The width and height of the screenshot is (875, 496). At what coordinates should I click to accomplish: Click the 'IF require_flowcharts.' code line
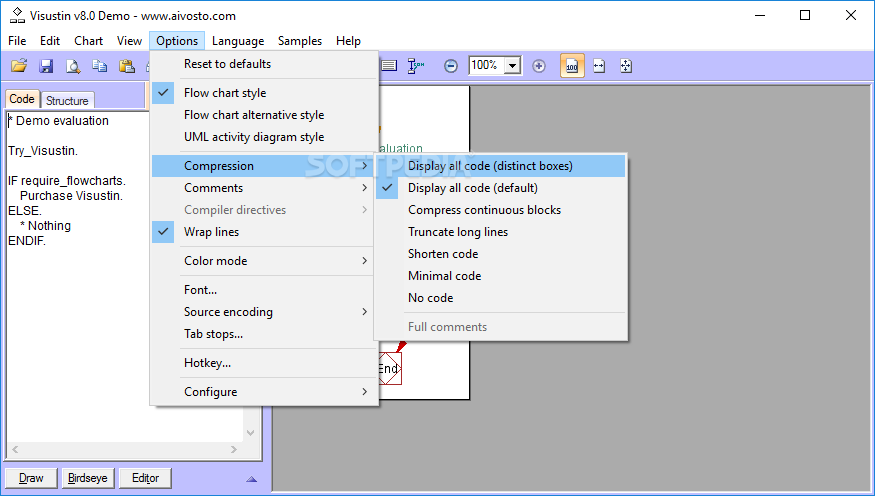(67, 181)
